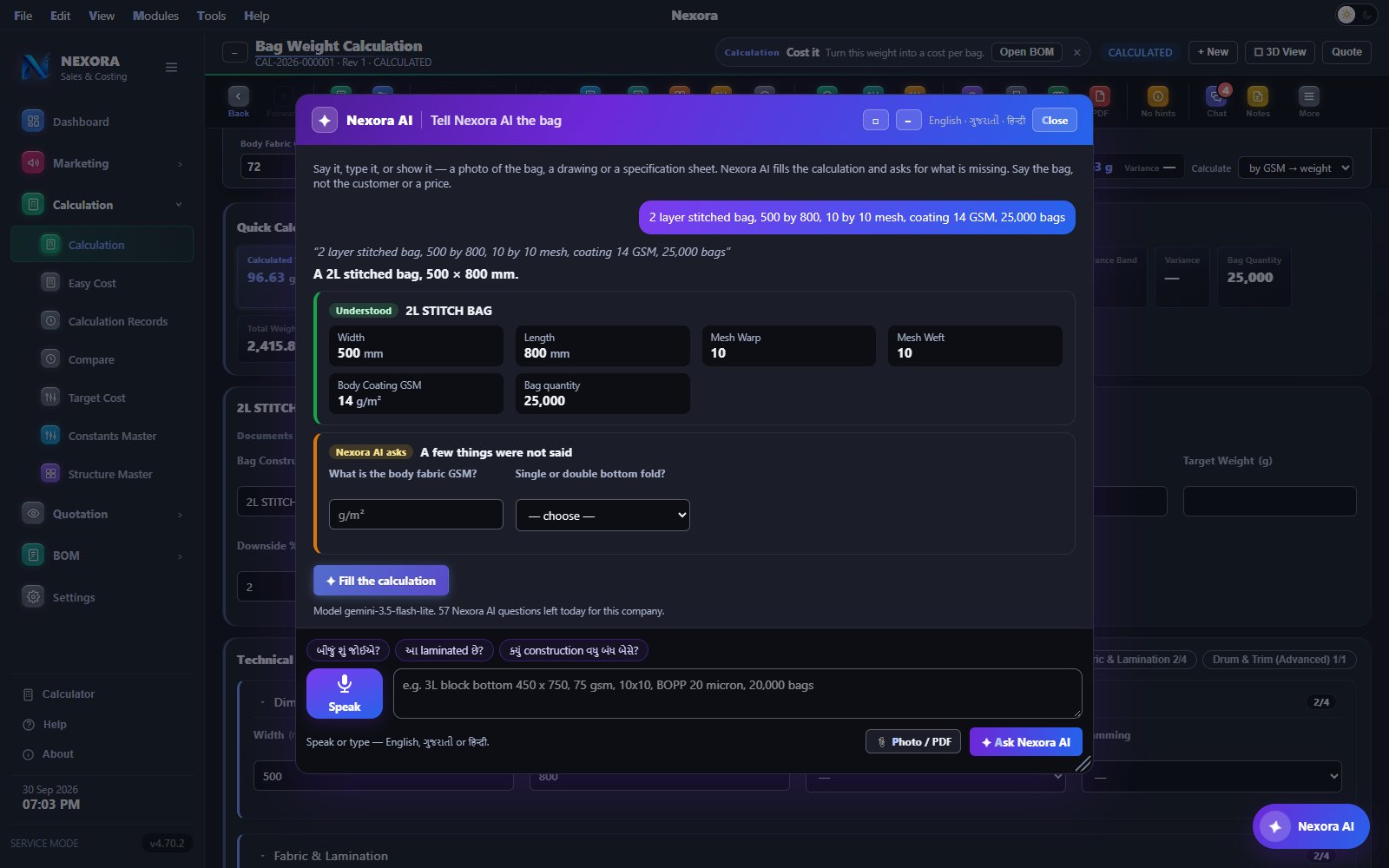Open Calculation Records in the sidebar
The height and width of the screenshot is (868, 1389).
(x=102, y=321)
